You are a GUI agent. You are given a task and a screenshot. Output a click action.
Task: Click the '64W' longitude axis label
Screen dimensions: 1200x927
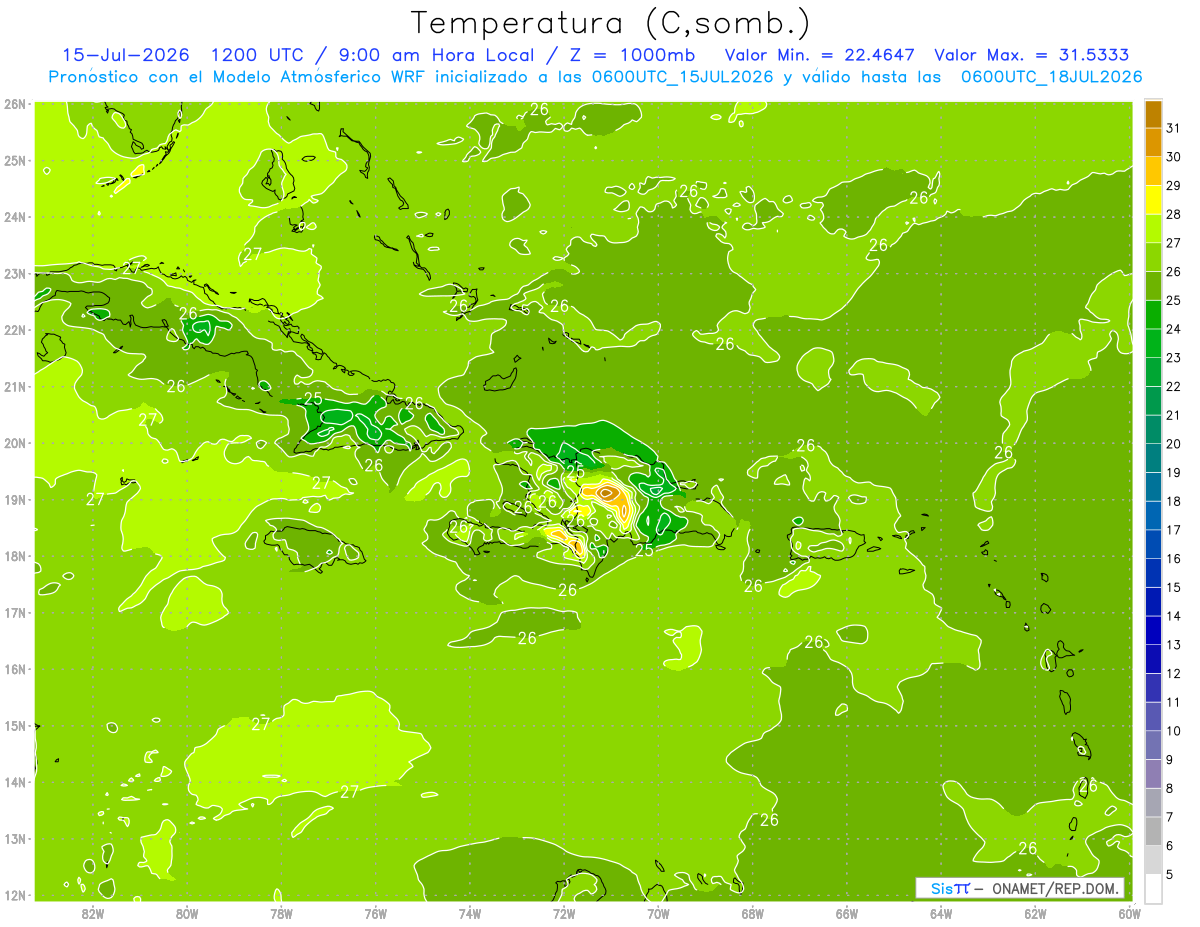(941, 912)
